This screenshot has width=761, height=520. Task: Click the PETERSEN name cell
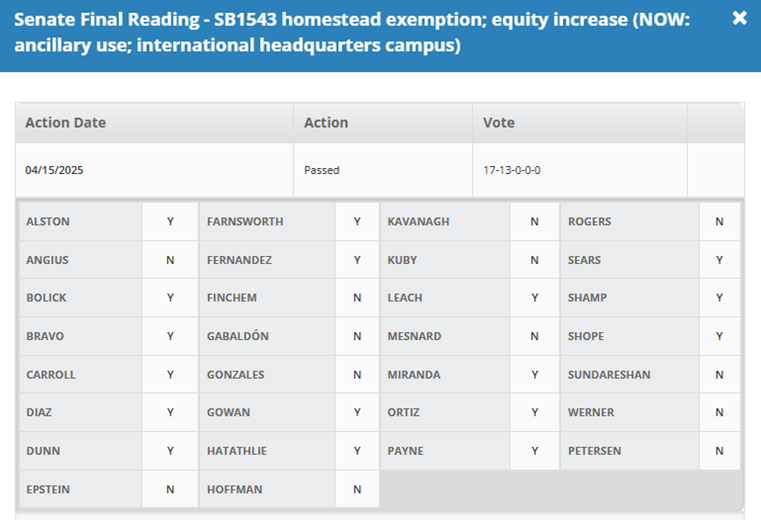(629, 451)
